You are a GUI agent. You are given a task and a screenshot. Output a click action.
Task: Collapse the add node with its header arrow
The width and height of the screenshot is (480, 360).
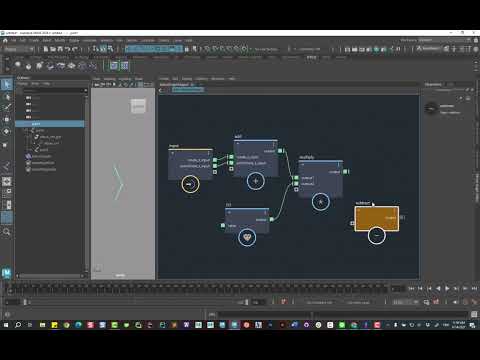coord(238,144)
